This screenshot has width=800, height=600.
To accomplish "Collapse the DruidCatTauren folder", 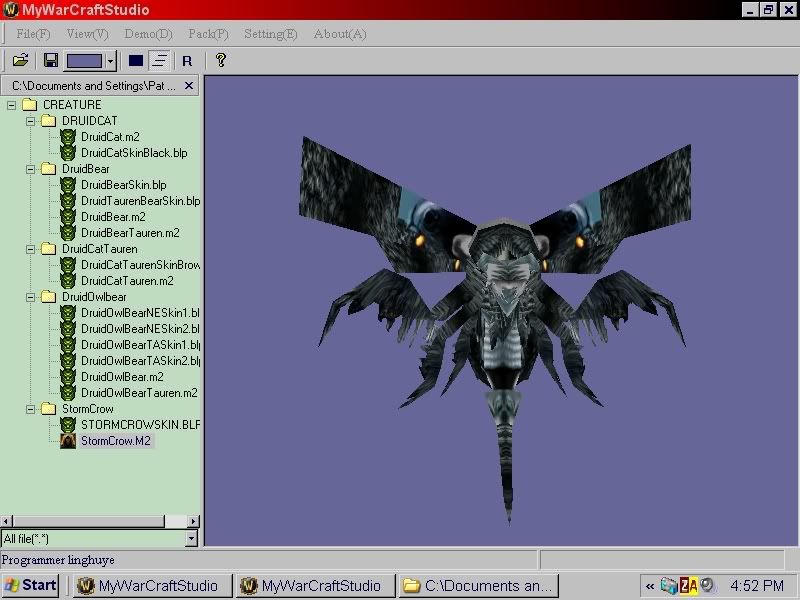I will click(31, 249).
